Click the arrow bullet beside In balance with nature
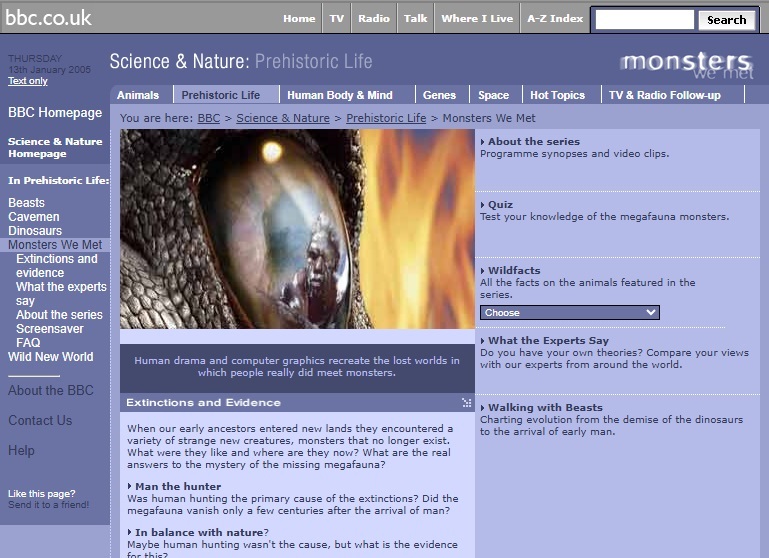This screenshot has height=558, width=769. (129, 533)
